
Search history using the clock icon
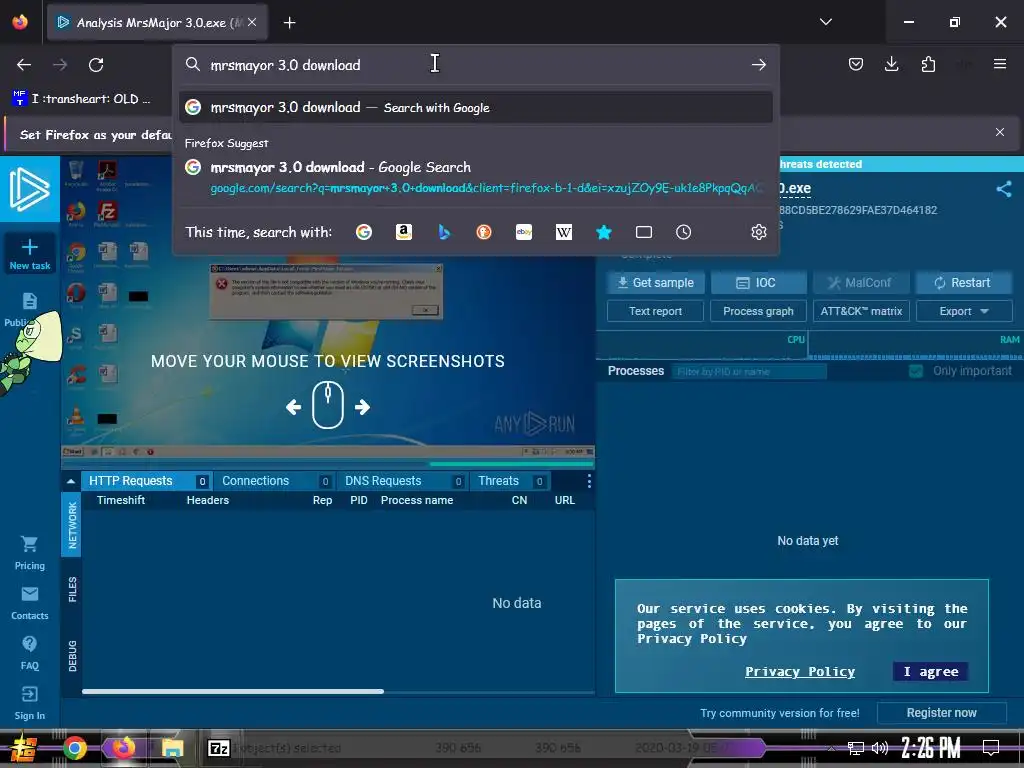(x=683, y=232)
